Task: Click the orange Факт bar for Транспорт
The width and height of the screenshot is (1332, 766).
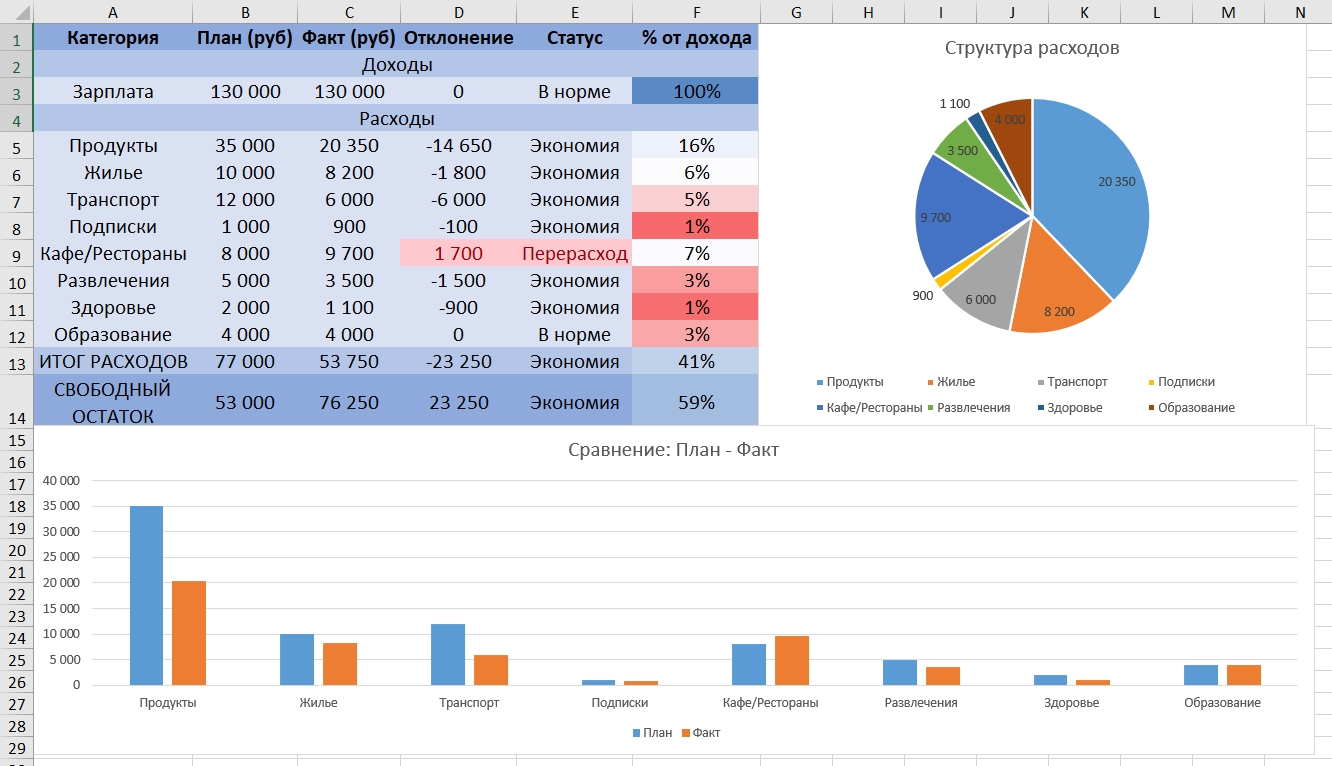Action: (491, 670)
